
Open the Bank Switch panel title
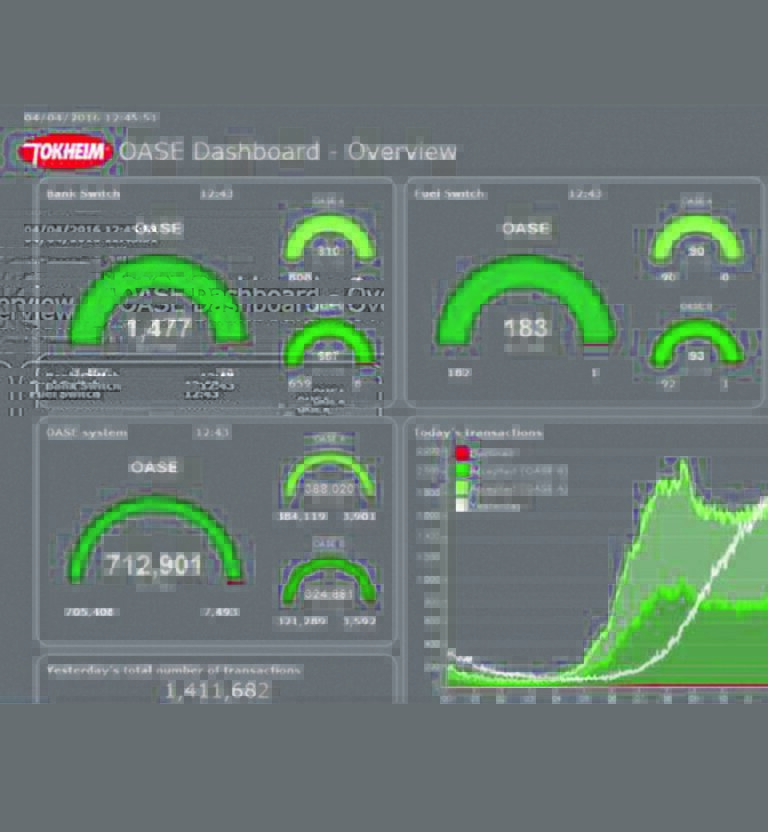83,194
